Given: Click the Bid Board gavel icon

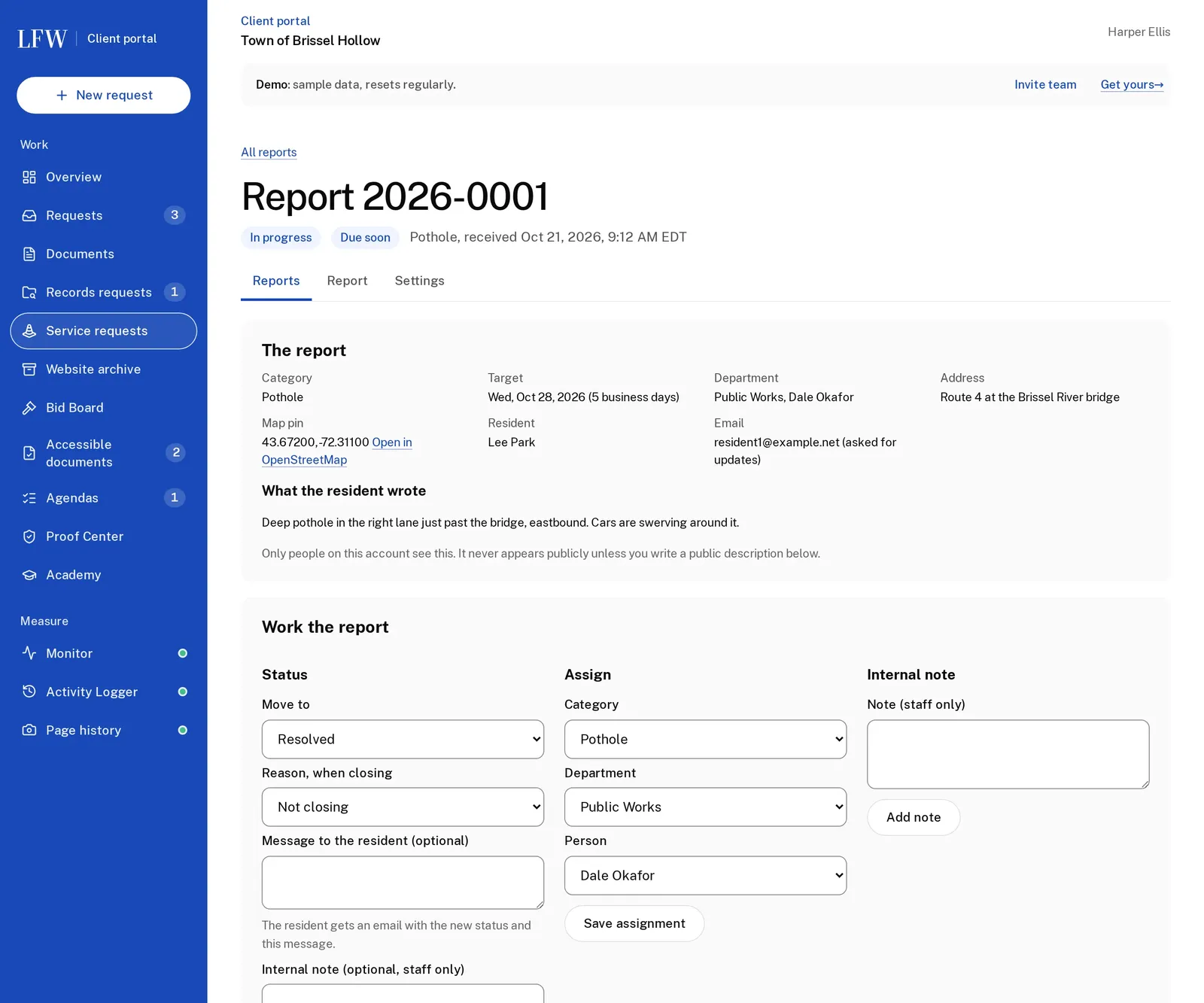Looking at the screenshot, I should (x=29, y=407).
